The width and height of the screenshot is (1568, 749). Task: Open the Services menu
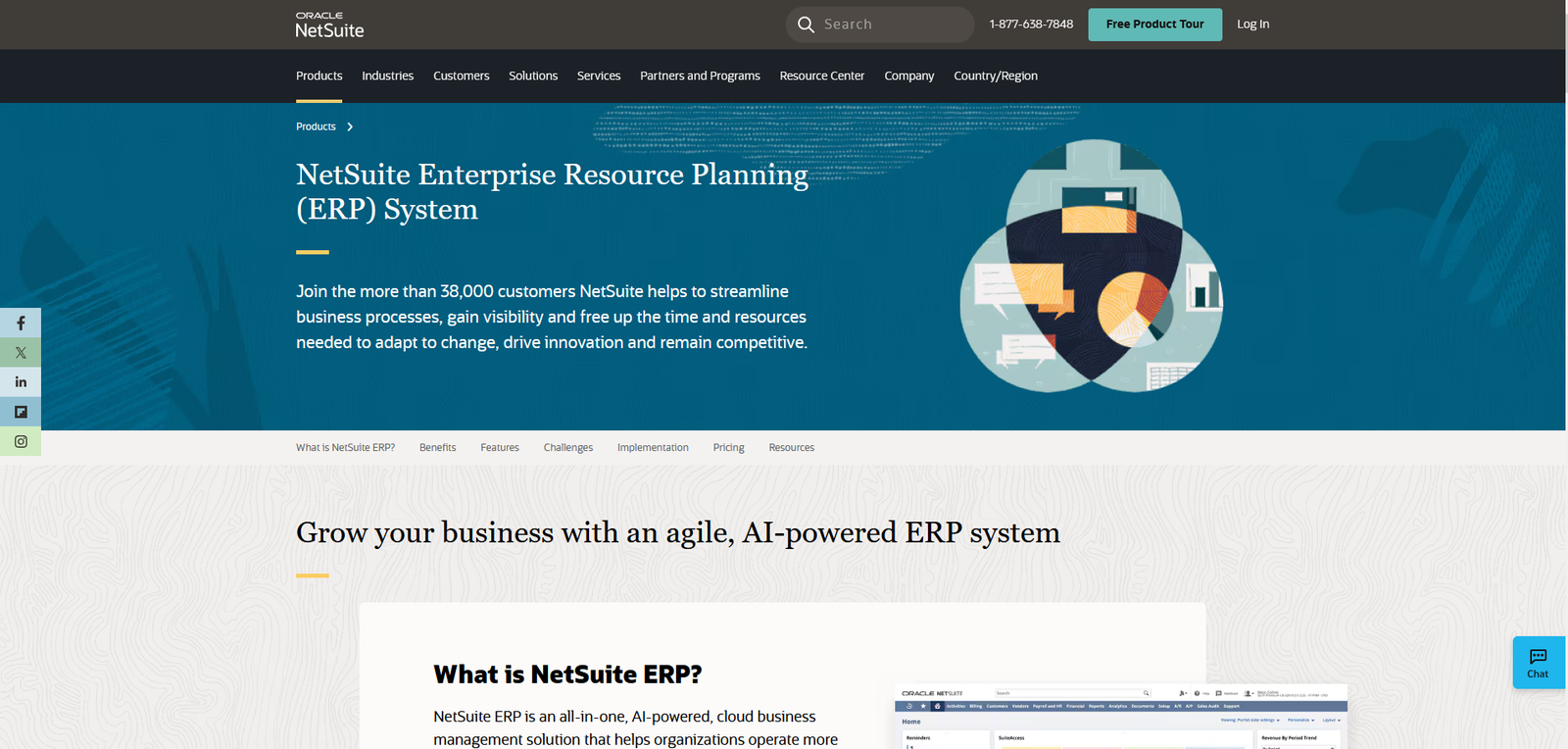click(599, 75)
